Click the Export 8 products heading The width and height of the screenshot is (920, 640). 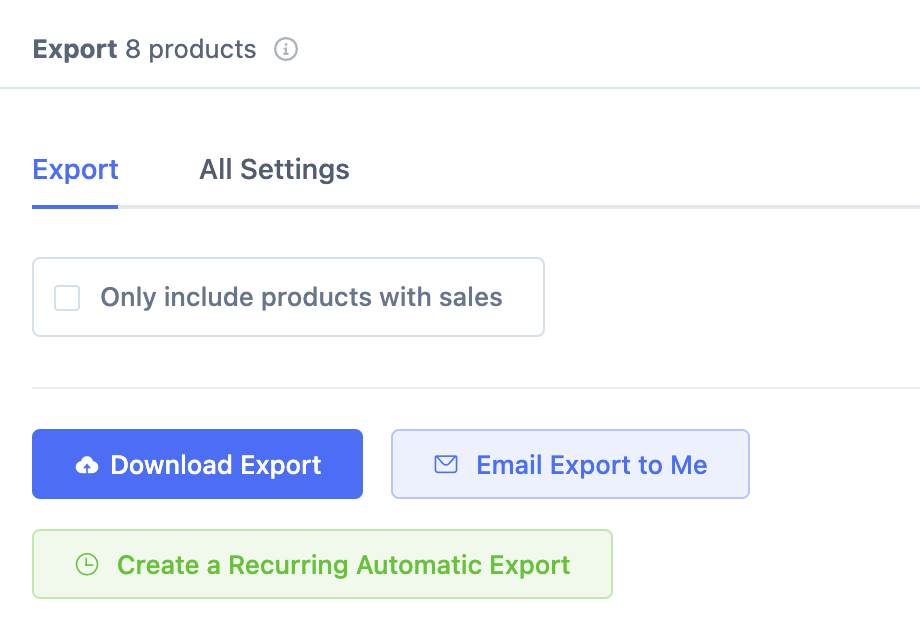point(145,48)
